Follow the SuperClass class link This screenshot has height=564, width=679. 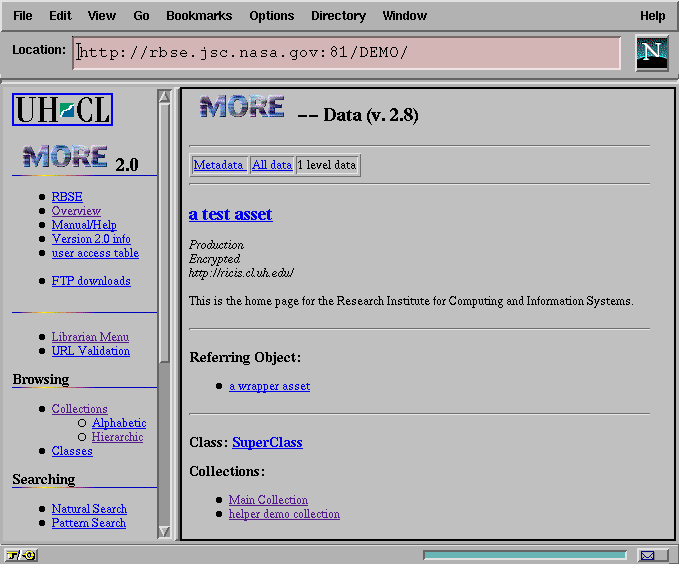pyautogui.click(x=267, y=442)
